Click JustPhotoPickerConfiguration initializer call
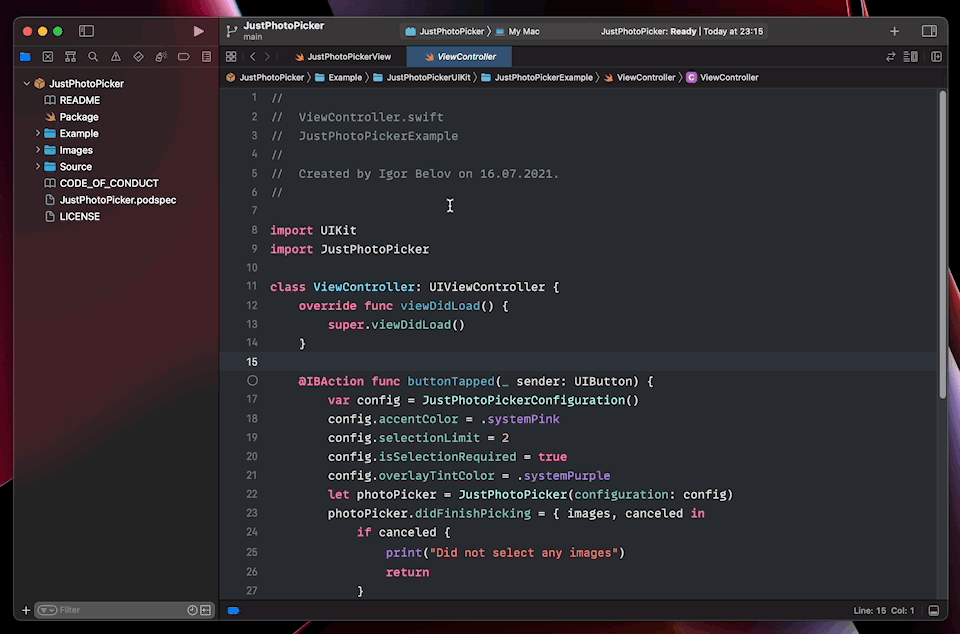Screen dimensions: 960x634 click(x=530, y=400)
